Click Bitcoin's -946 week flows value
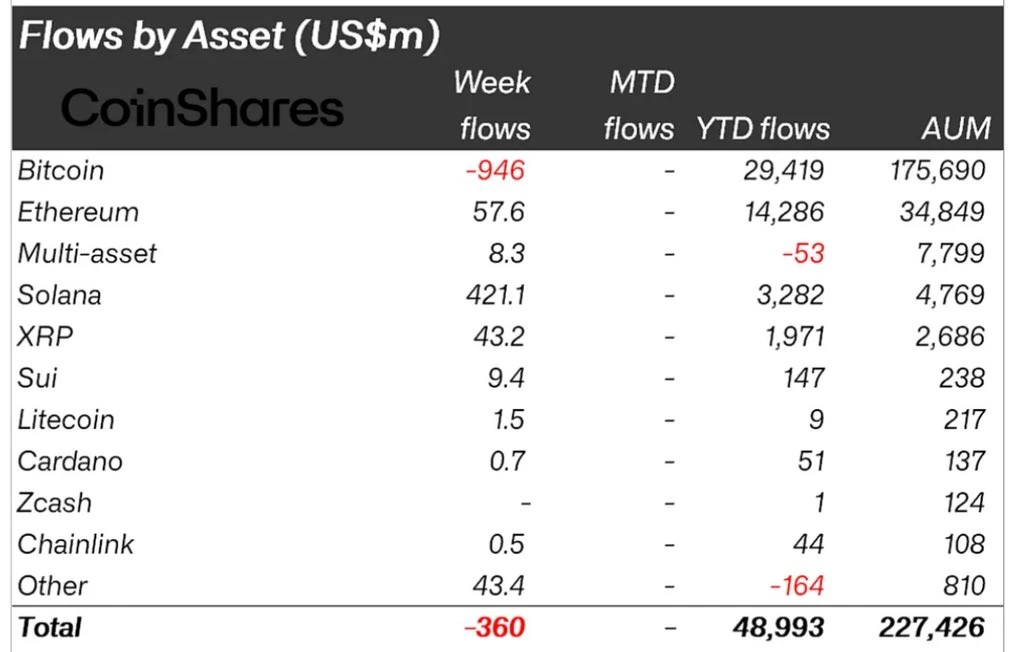 click(x=495, y=170)
